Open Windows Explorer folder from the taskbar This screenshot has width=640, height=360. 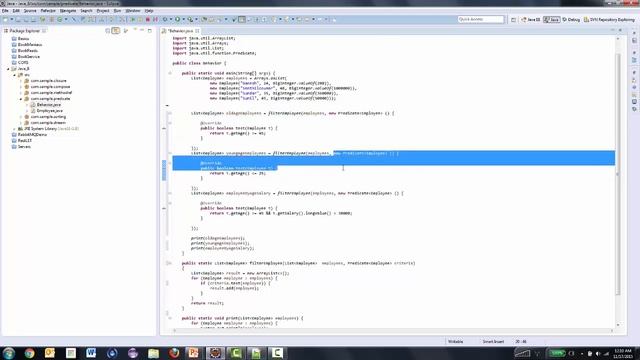pos(153,353)
